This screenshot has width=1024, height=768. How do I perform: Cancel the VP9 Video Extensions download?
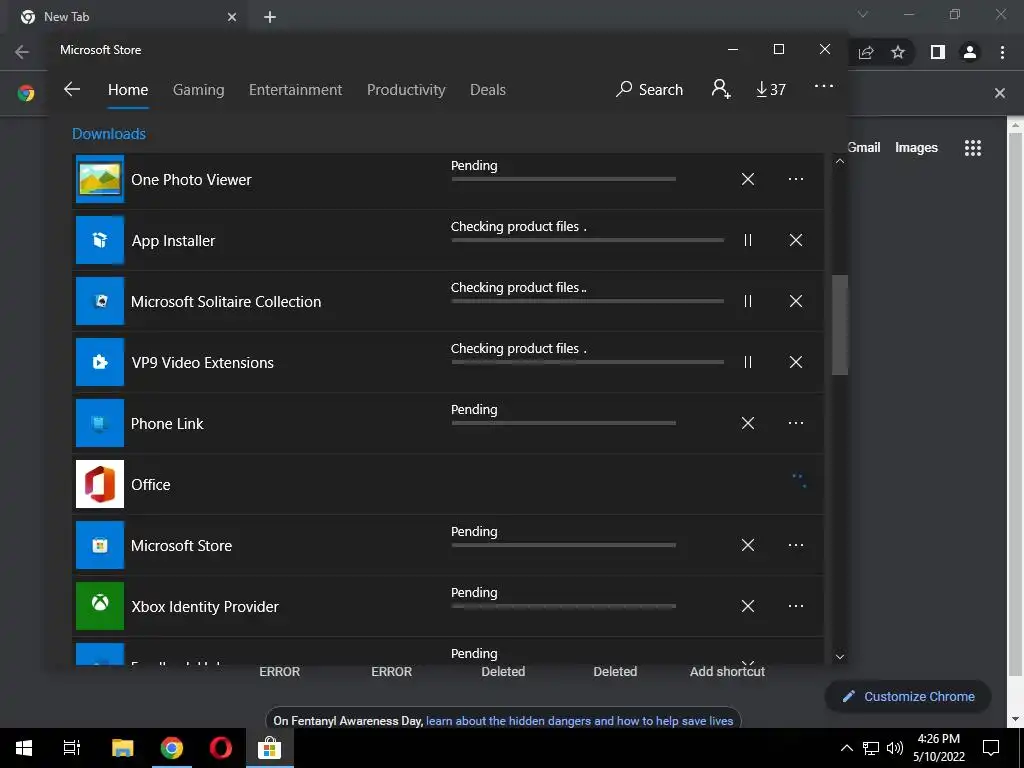point(795,362)
